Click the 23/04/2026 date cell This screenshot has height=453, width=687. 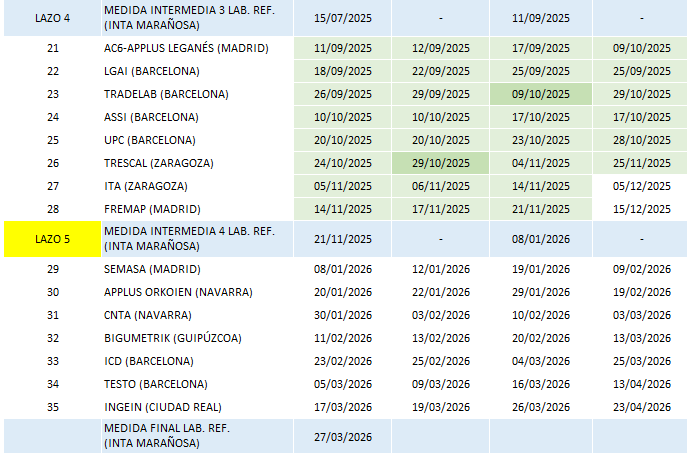click(x=640, y=408)
